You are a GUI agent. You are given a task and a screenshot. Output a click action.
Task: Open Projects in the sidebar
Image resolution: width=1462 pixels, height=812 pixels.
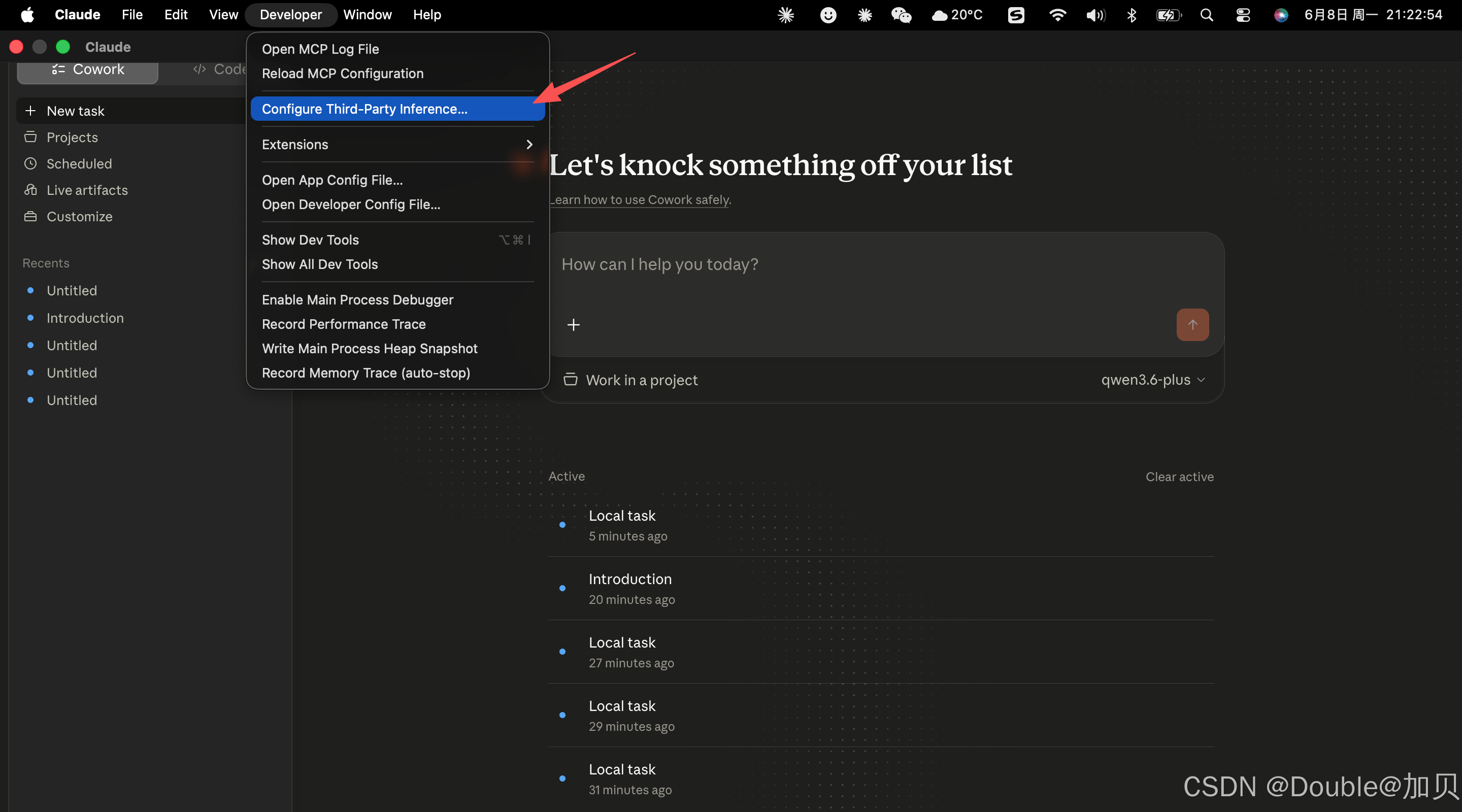click(x=72, y=138)
